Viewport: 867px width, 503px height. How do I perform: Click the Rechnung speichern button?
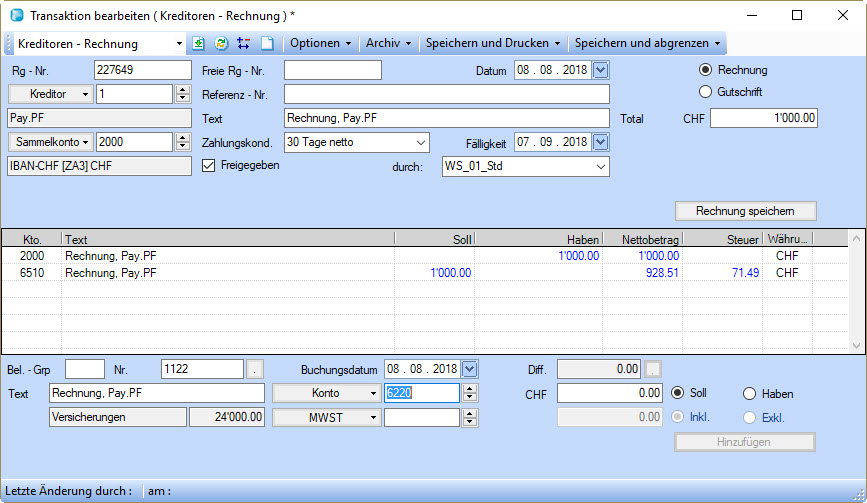tap(745, 211)
